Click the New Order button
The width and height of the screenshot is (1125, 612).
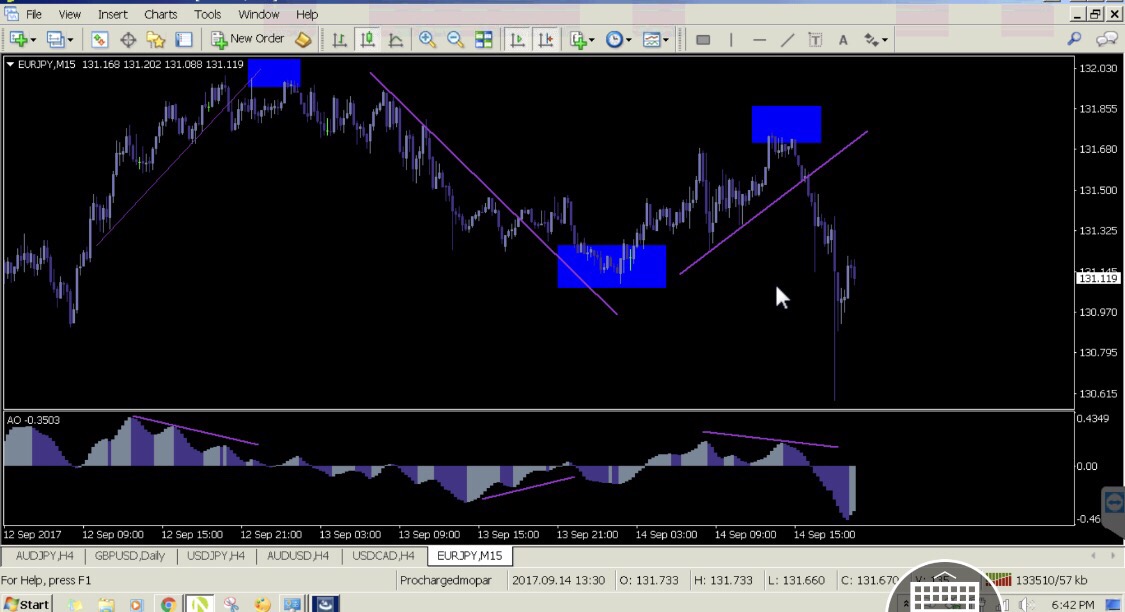pos(248,39)
